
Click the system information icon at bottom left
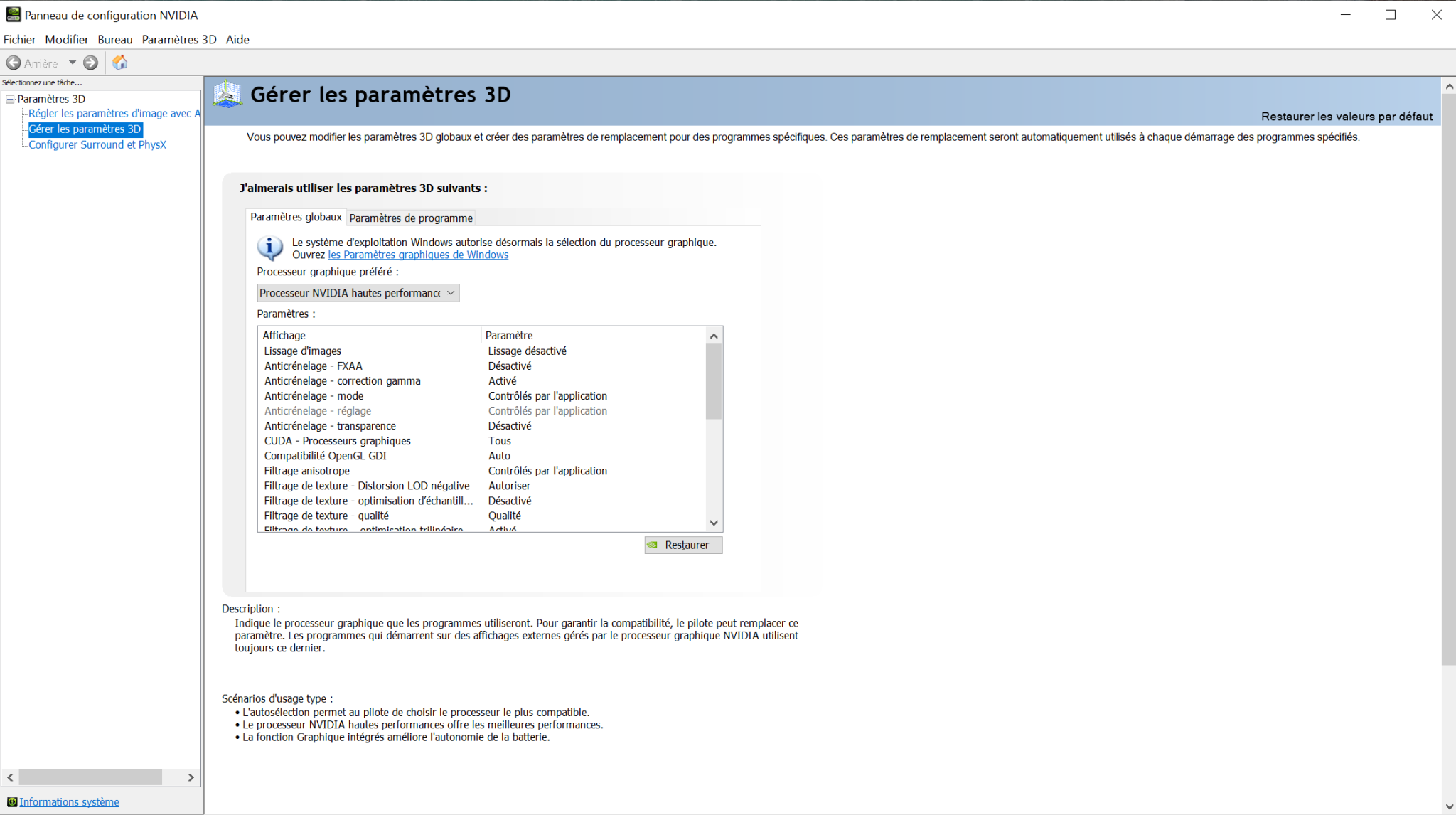coord(12,802)
